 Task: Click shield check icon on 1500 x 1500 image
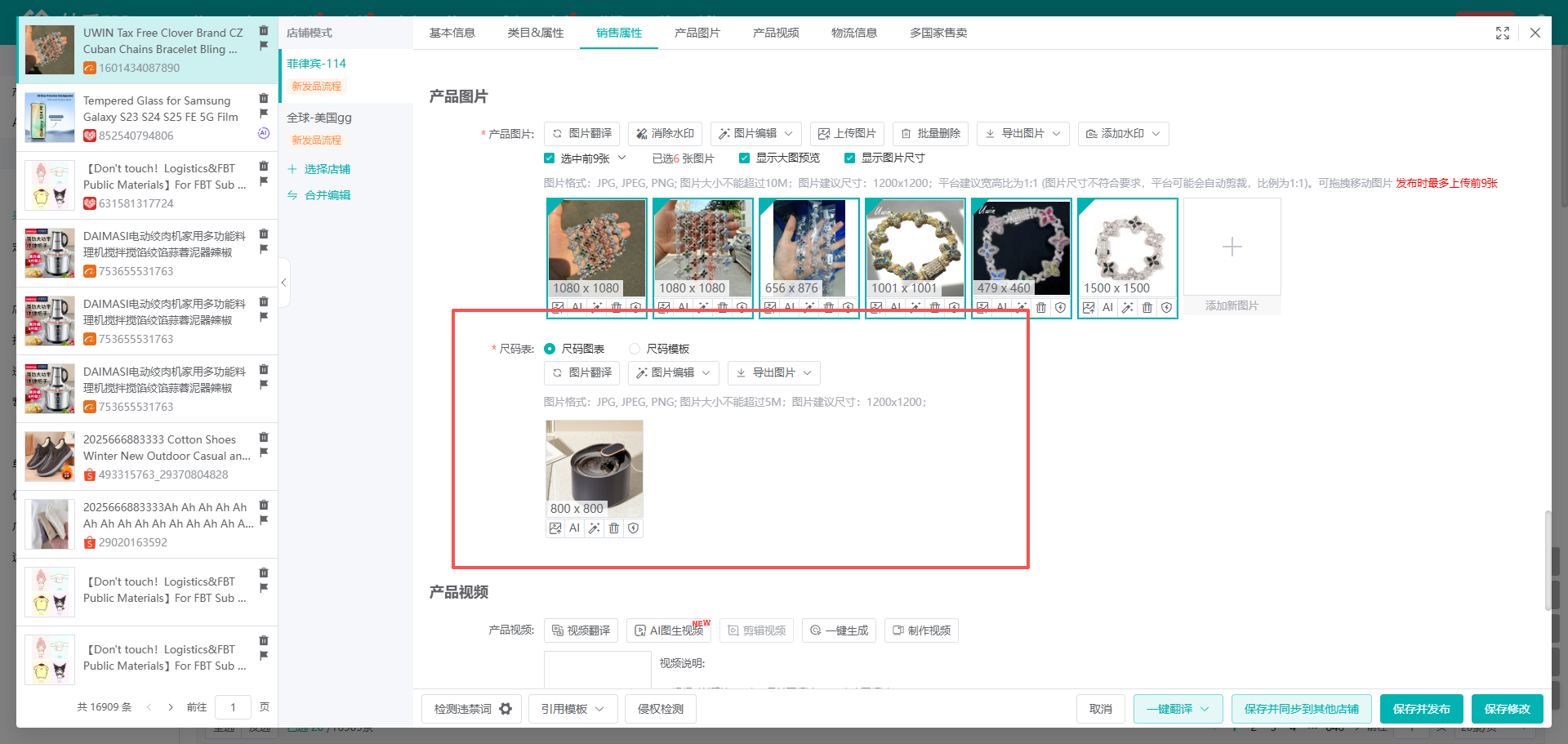pyautogui.click(x=1166, y=308)
